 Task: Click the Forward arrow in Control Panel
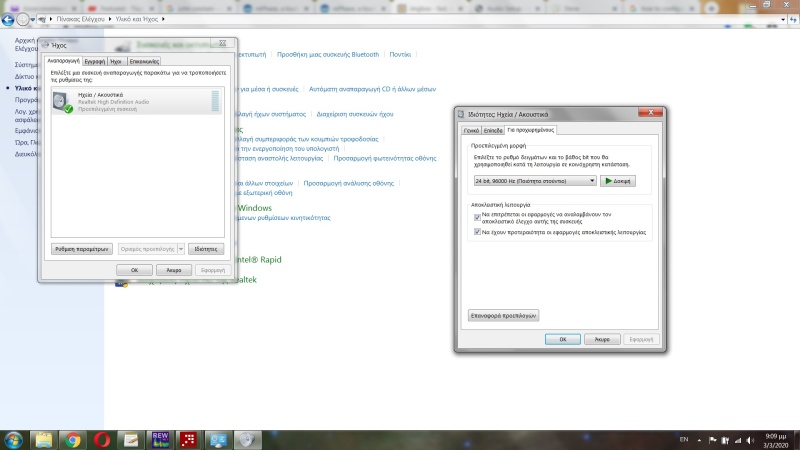click(22, 19)
